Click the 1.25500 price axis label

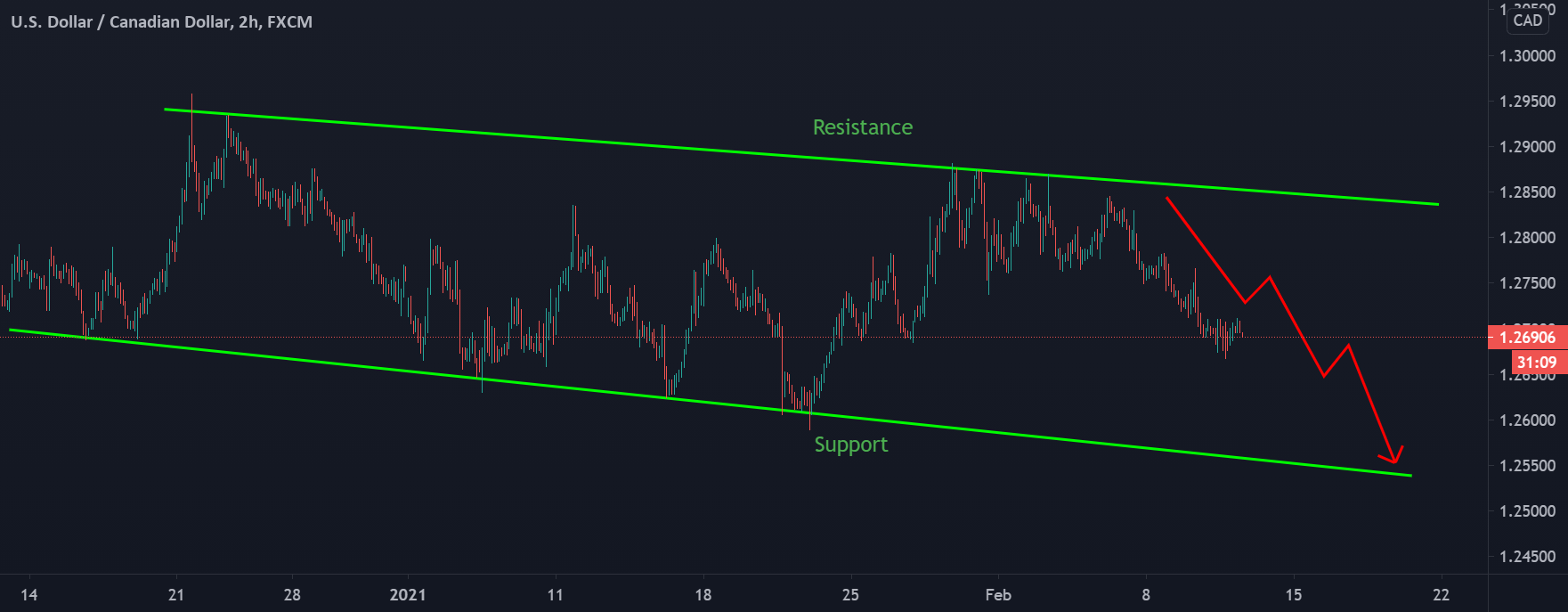1527,466
